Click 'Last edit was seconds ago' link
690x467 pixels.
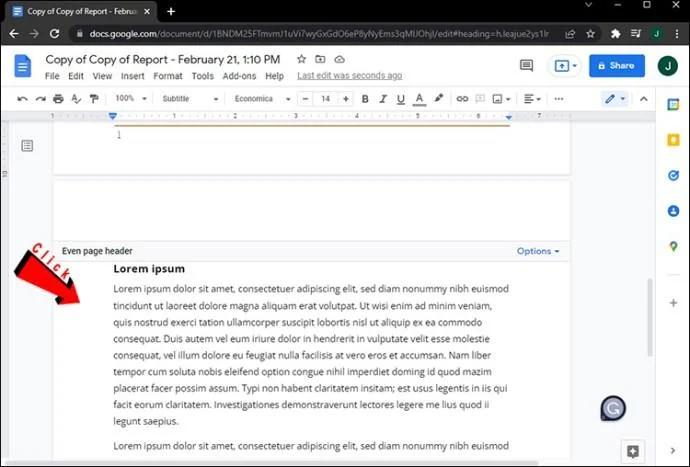tap(349, 76)
